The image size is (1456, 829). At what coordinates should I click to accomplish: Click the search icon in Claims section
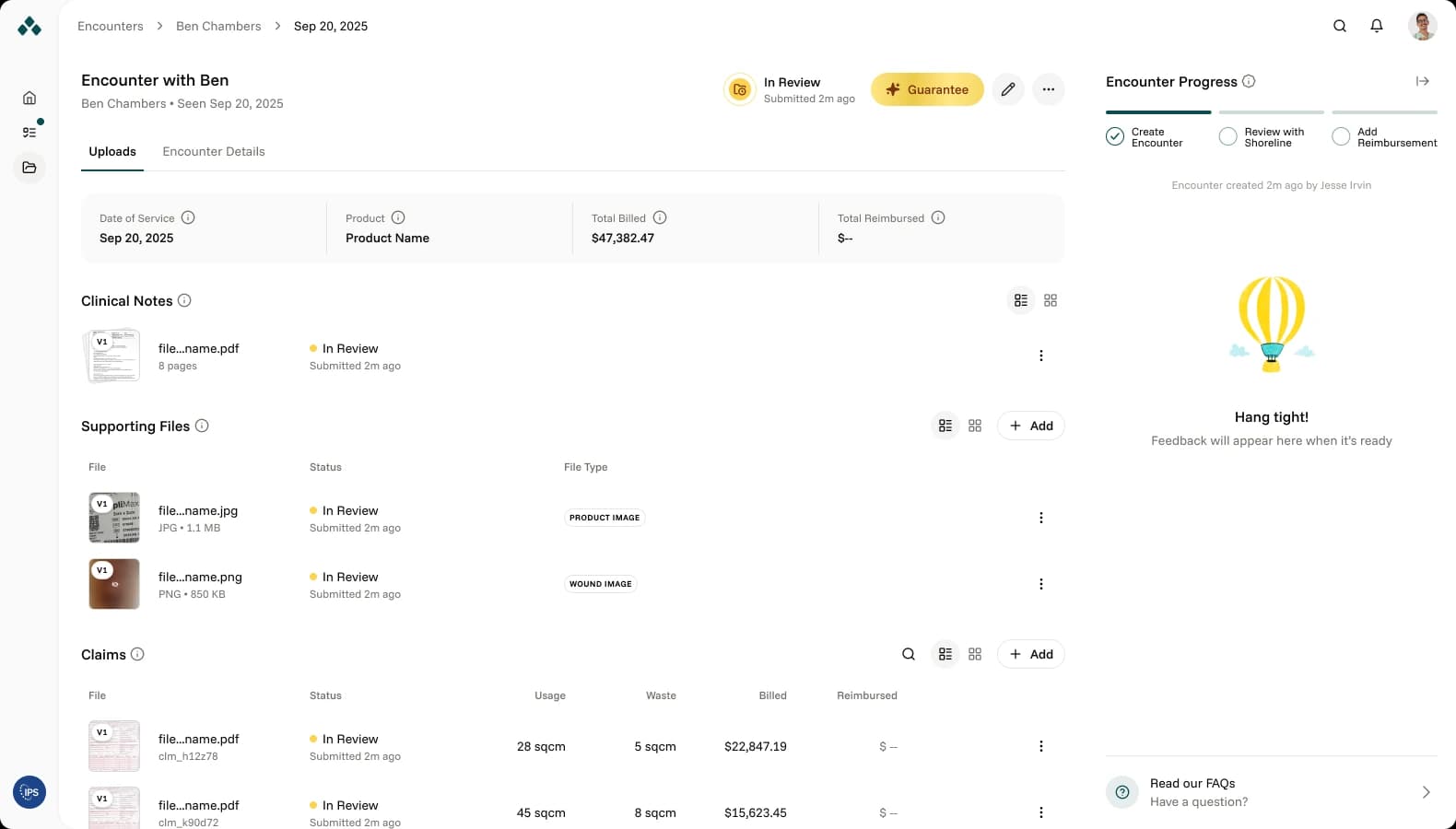coord(909,654)
